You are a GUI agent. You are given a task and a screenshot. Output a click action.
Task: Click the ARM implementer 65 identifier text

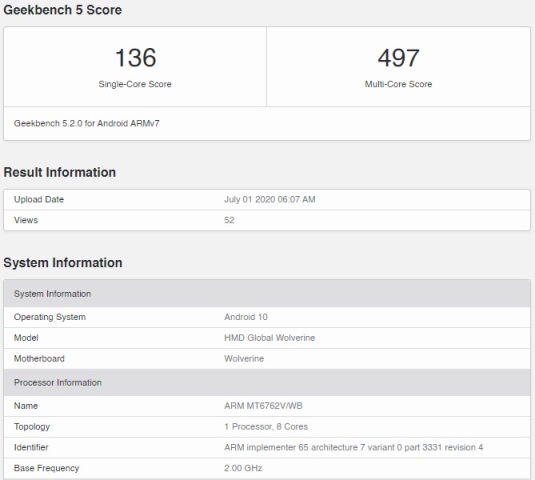(x=353, y=447)
